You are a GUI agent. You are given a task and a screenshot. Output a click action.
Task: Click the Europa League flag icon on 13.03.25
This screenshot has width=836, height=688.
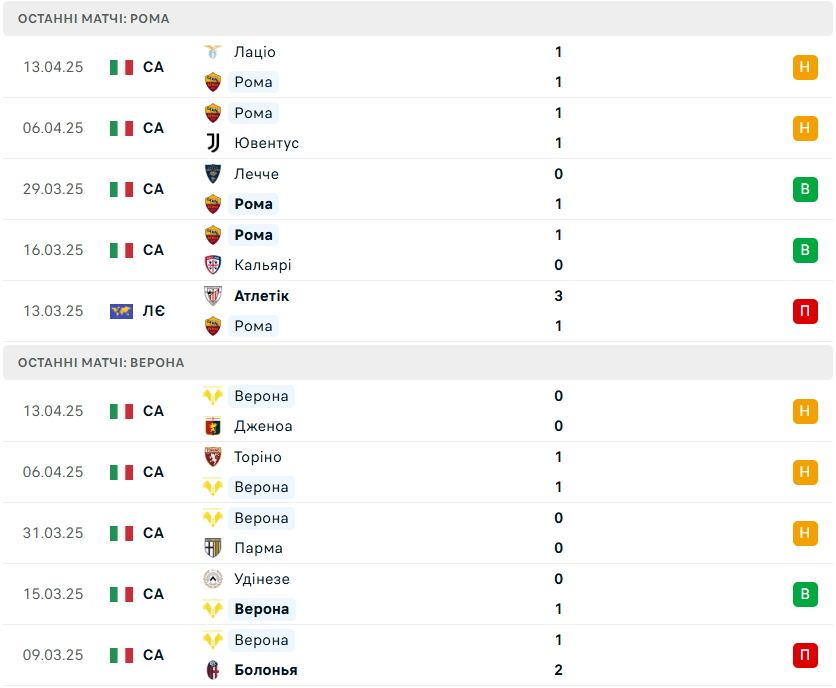click(121, 311)
